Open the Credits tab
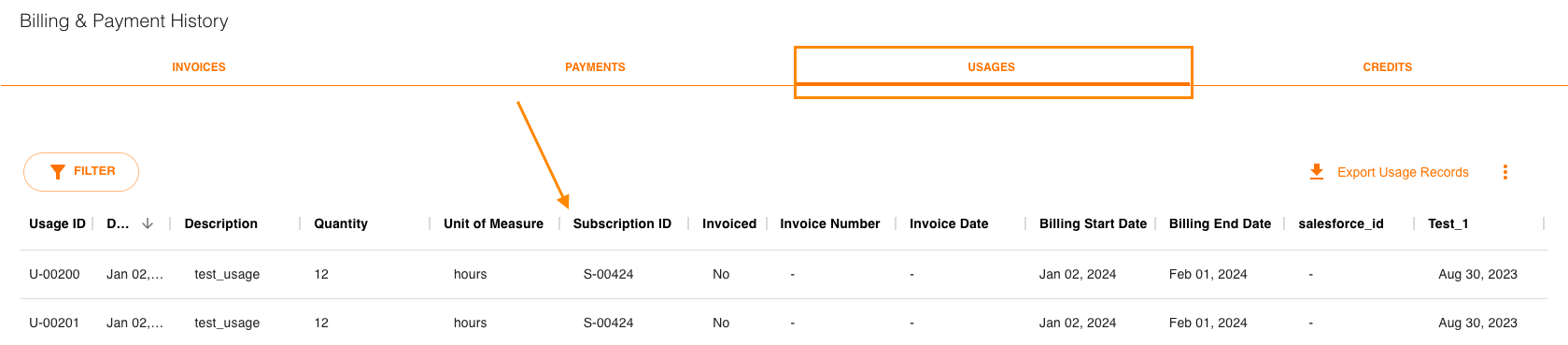1568x345 pixels. [x=1387, y=67]
